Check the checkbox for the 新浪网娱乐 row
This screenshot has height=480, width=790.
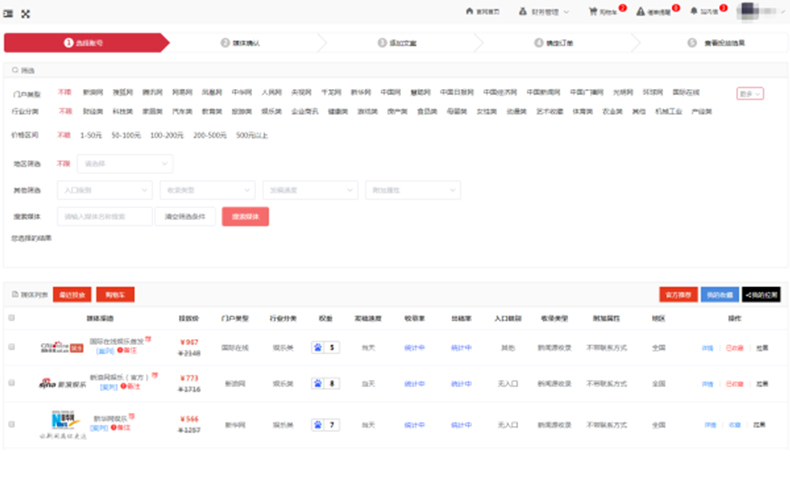click(12, 383)
